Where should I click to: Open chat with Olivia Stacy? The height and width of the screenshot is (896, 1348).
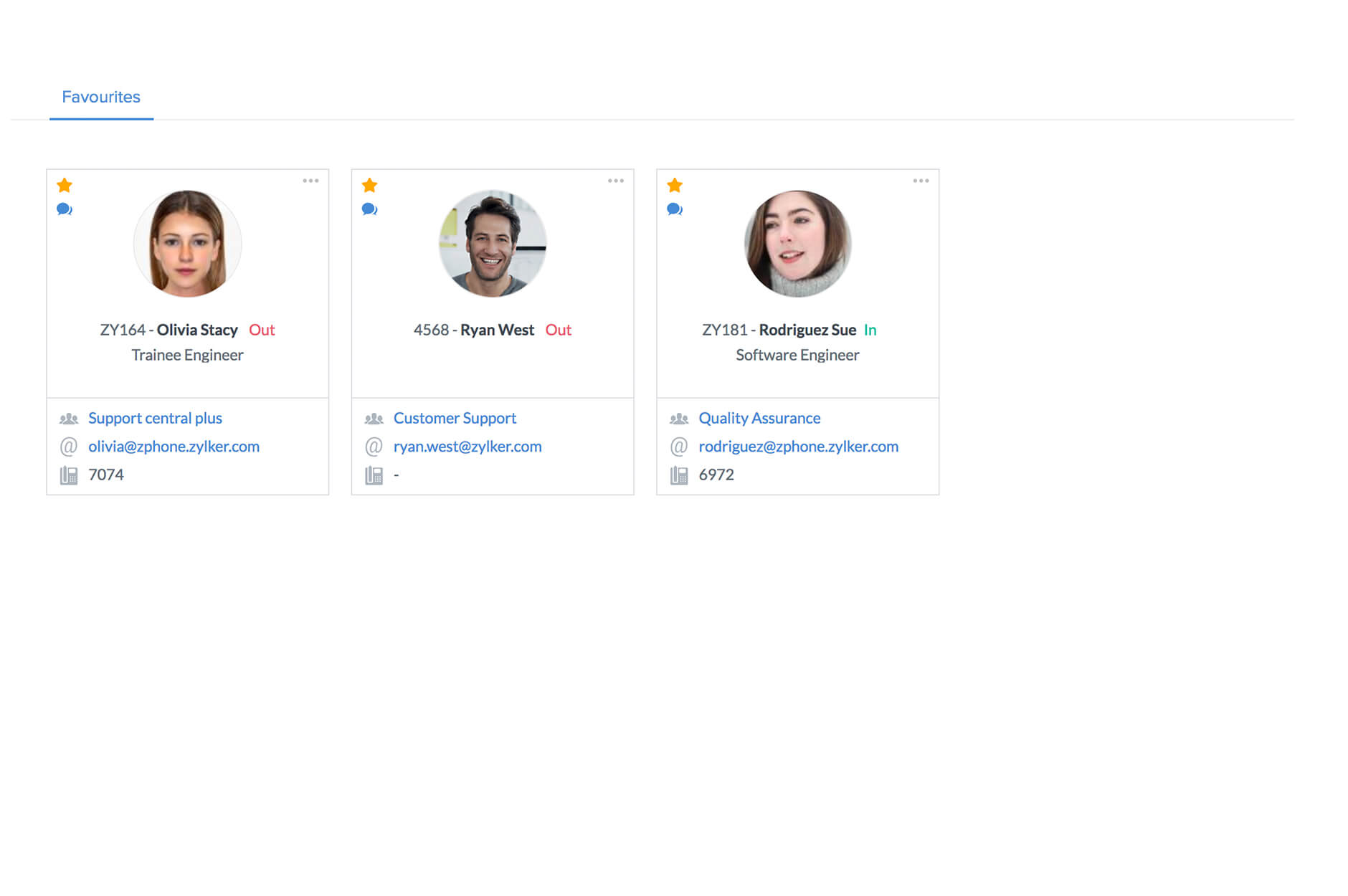pyautogui.click(x=65, y=209)
